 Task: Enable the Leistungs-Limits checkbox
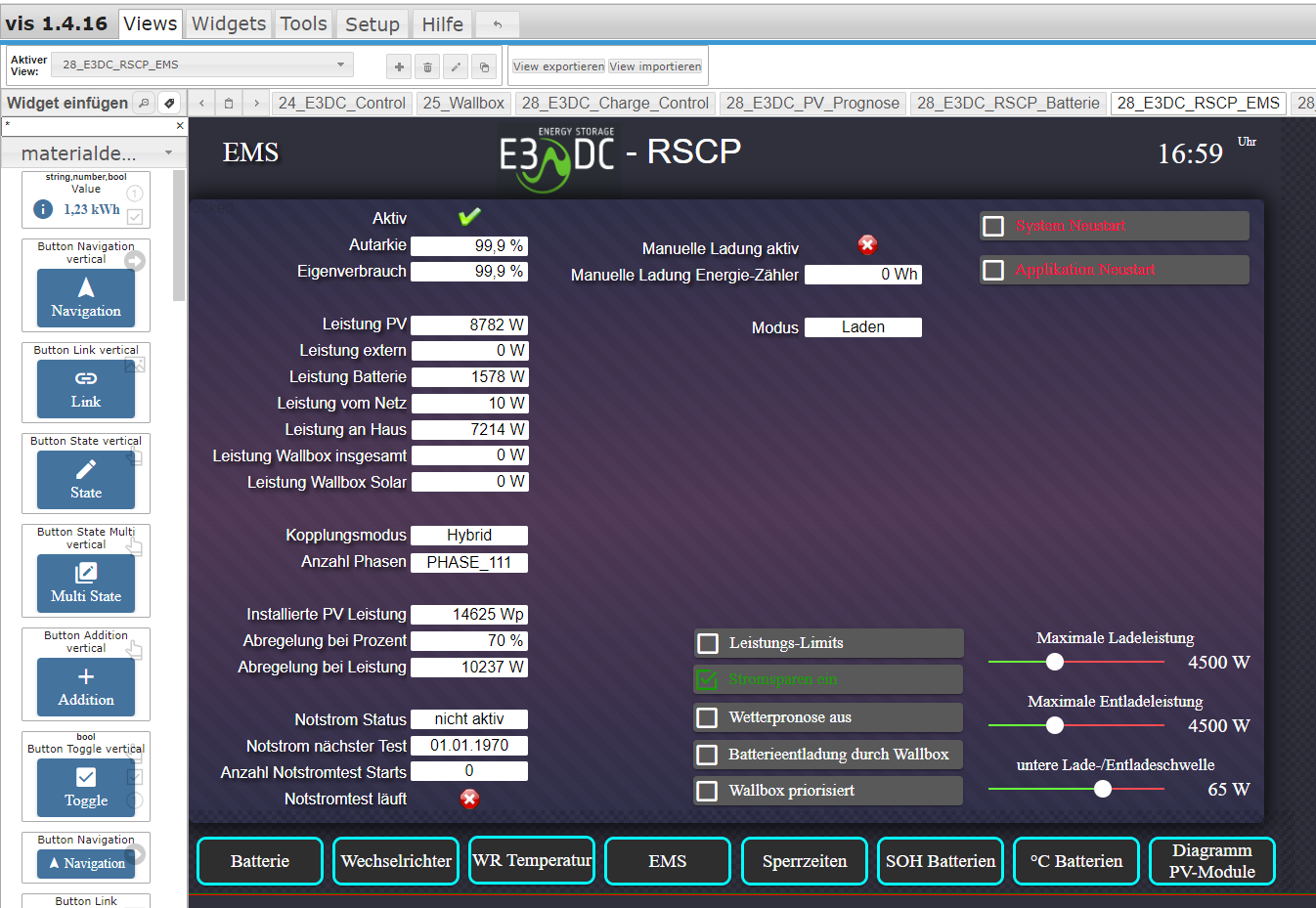click(x=708, y=643)
